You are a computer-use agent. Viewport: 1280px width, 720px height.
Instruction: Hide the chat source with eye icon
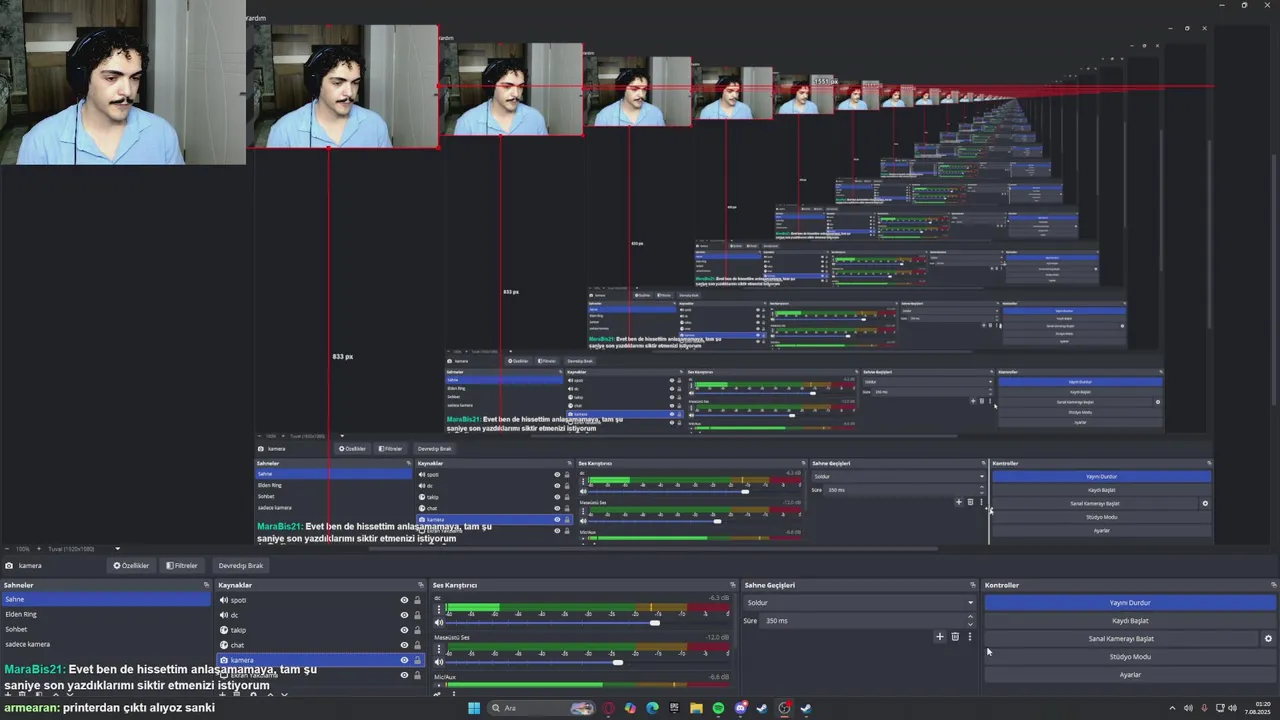point(404,645)
